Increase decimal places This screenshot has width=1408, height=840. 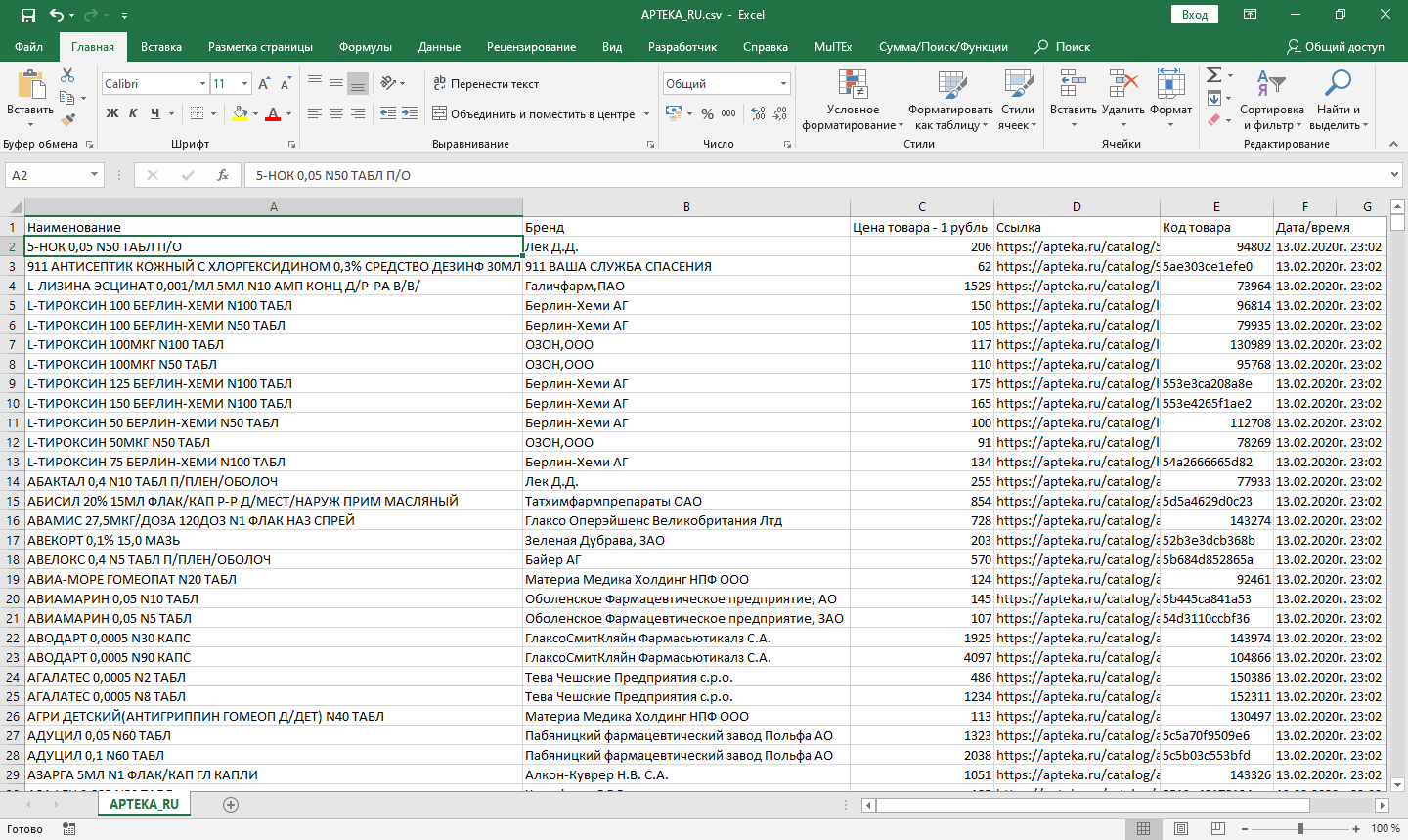(759, 114)
